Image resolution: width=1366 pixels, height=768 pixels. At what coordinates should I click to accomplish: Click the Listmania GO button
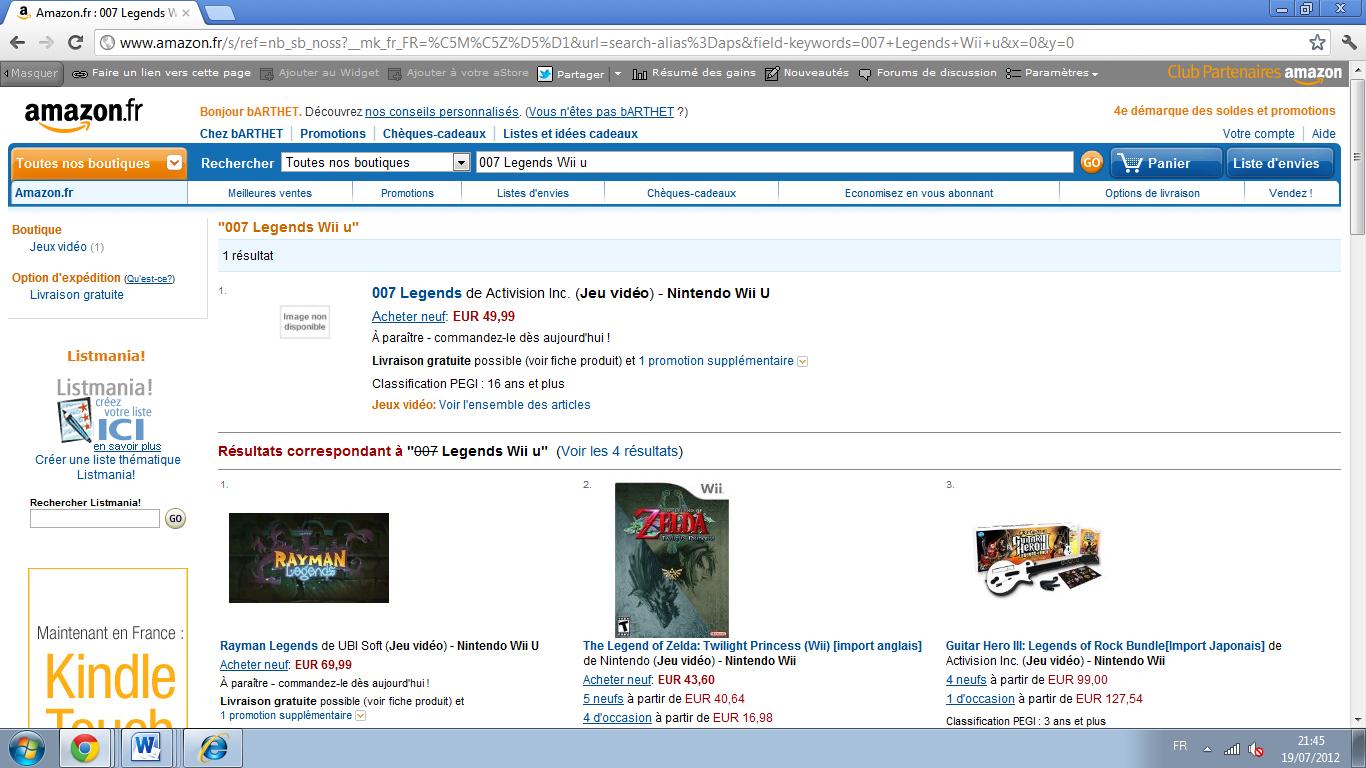[x=175, y=518]
